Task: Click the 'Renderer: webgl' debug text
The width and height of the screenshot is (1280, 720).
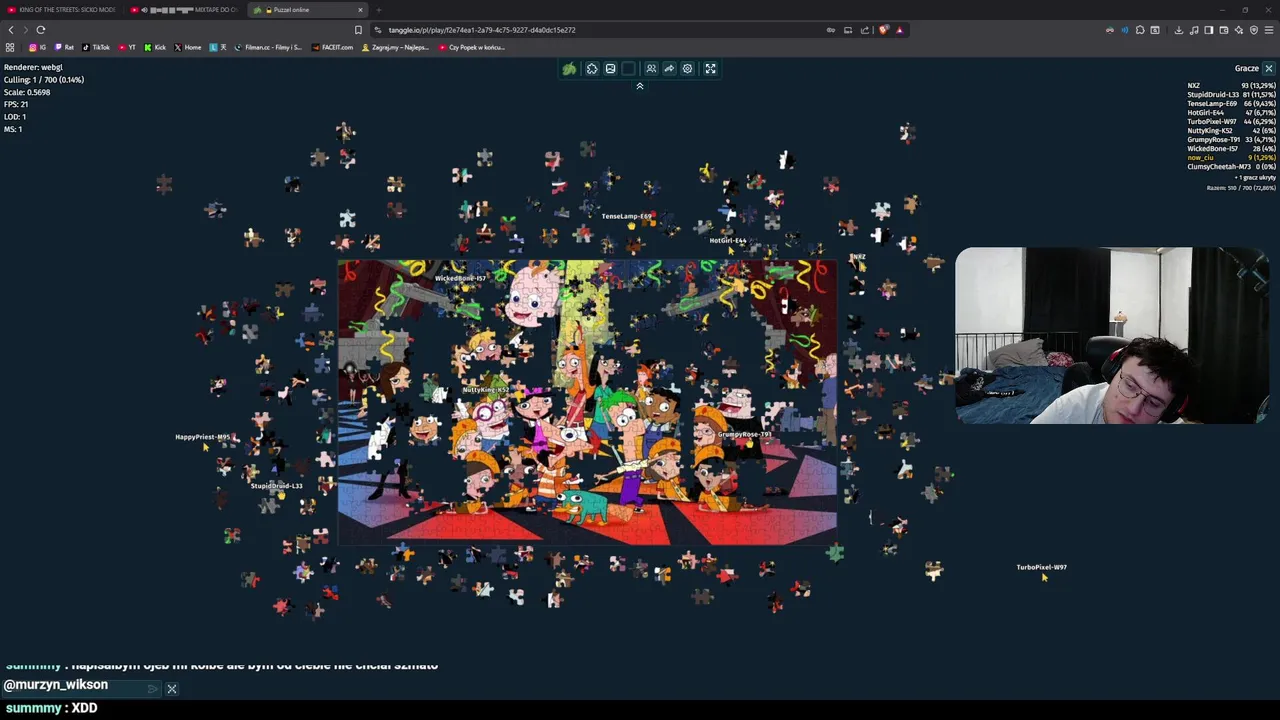Action: [x=33, y=67]
